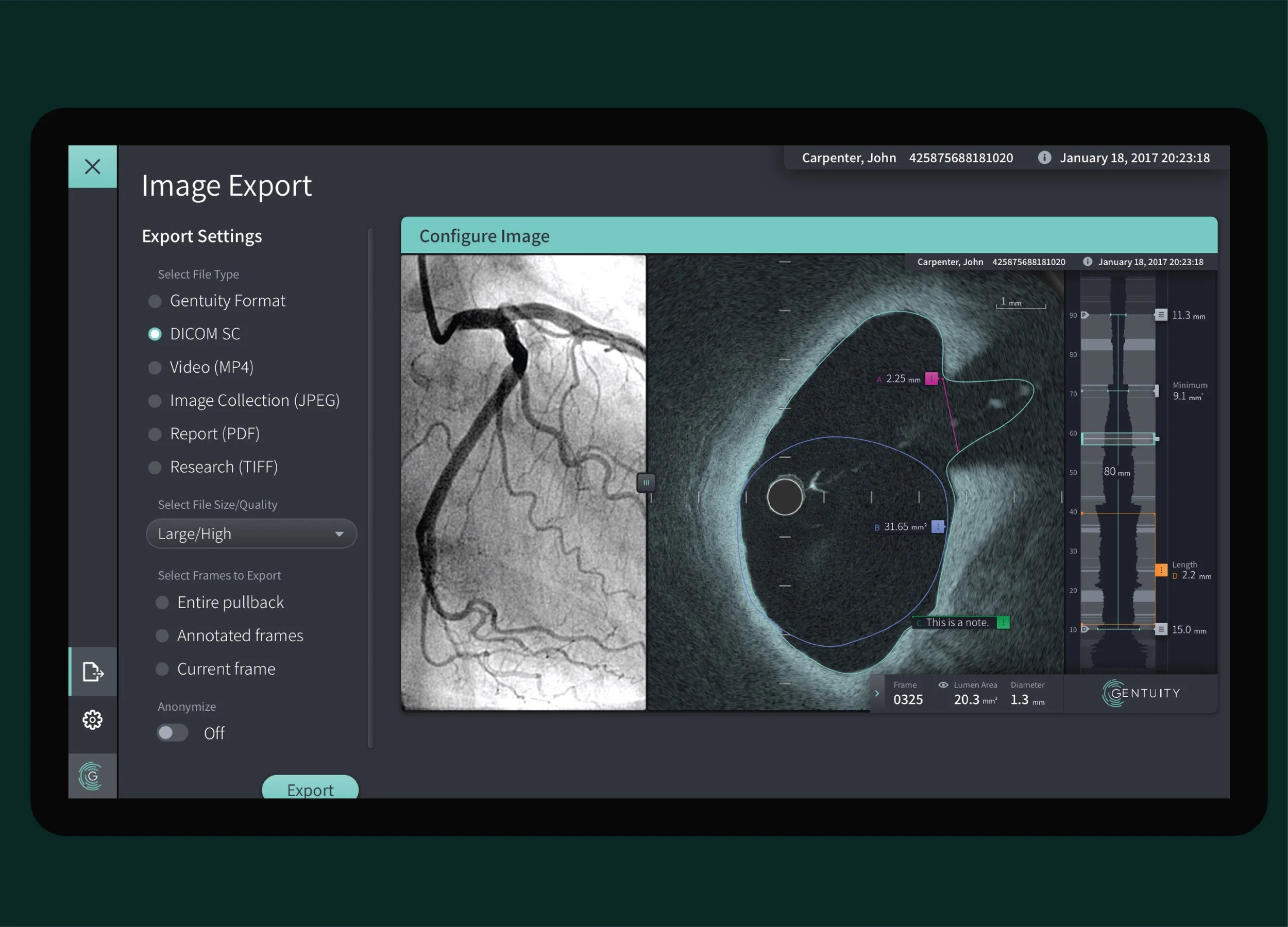Expand frame info panel chevron
Image resolution: width=1288 pixels, height=927 pixels.
coord(877,693)
